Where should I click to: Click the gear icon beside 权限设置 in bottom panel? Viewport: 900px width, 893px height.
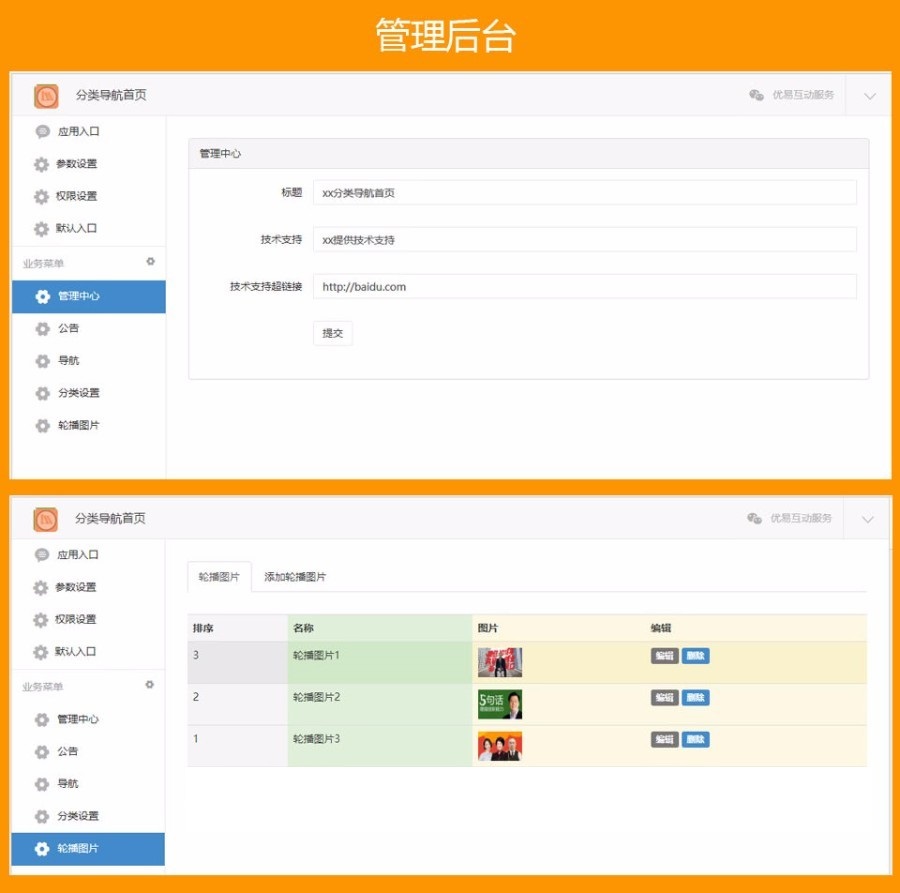[x=40, y=619]
